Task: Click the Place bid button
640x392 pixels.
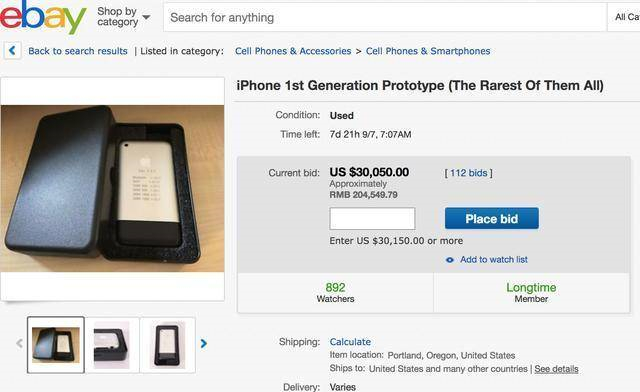Action: 491,218
